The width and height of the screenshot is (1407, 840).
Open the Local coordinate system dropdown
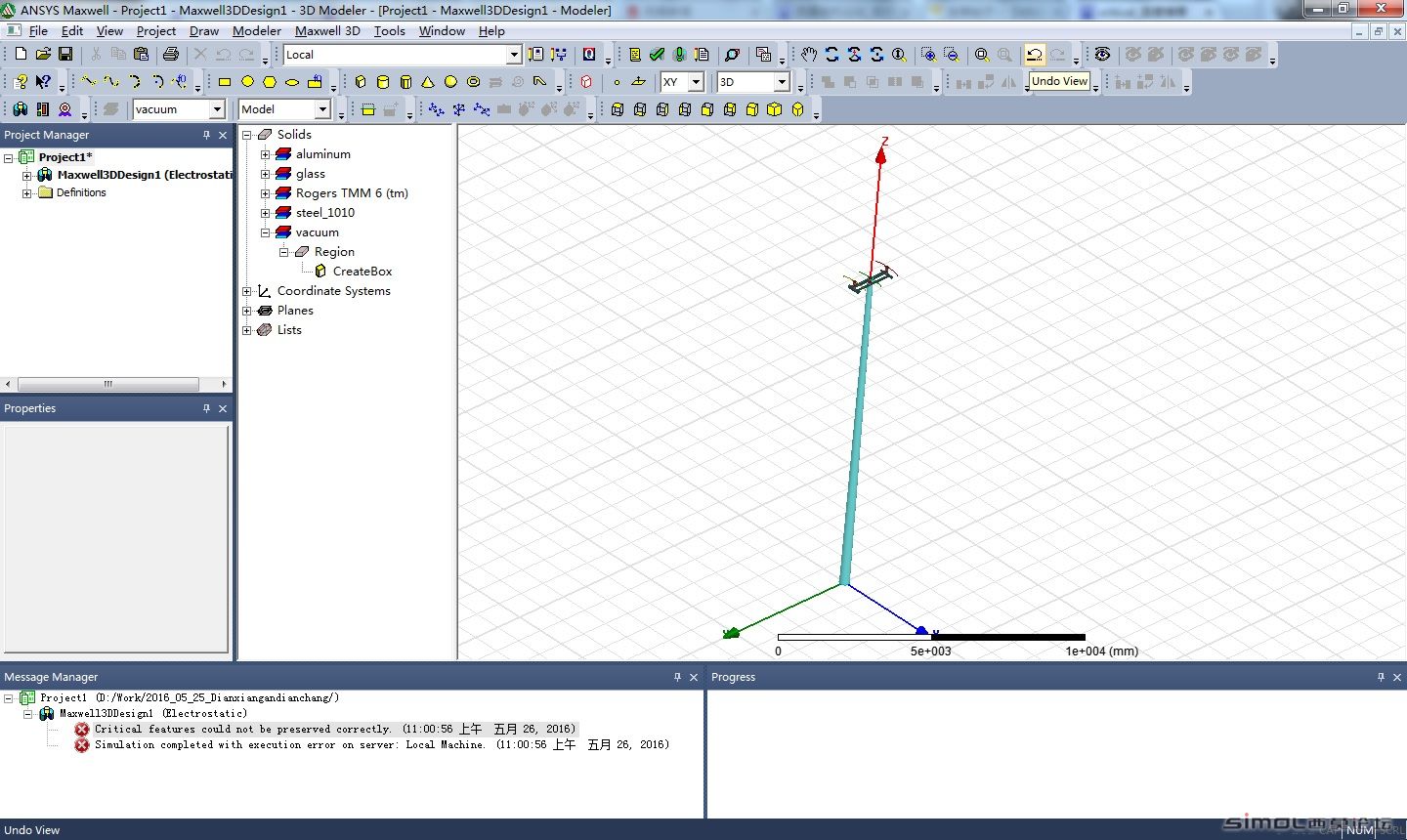514,55
